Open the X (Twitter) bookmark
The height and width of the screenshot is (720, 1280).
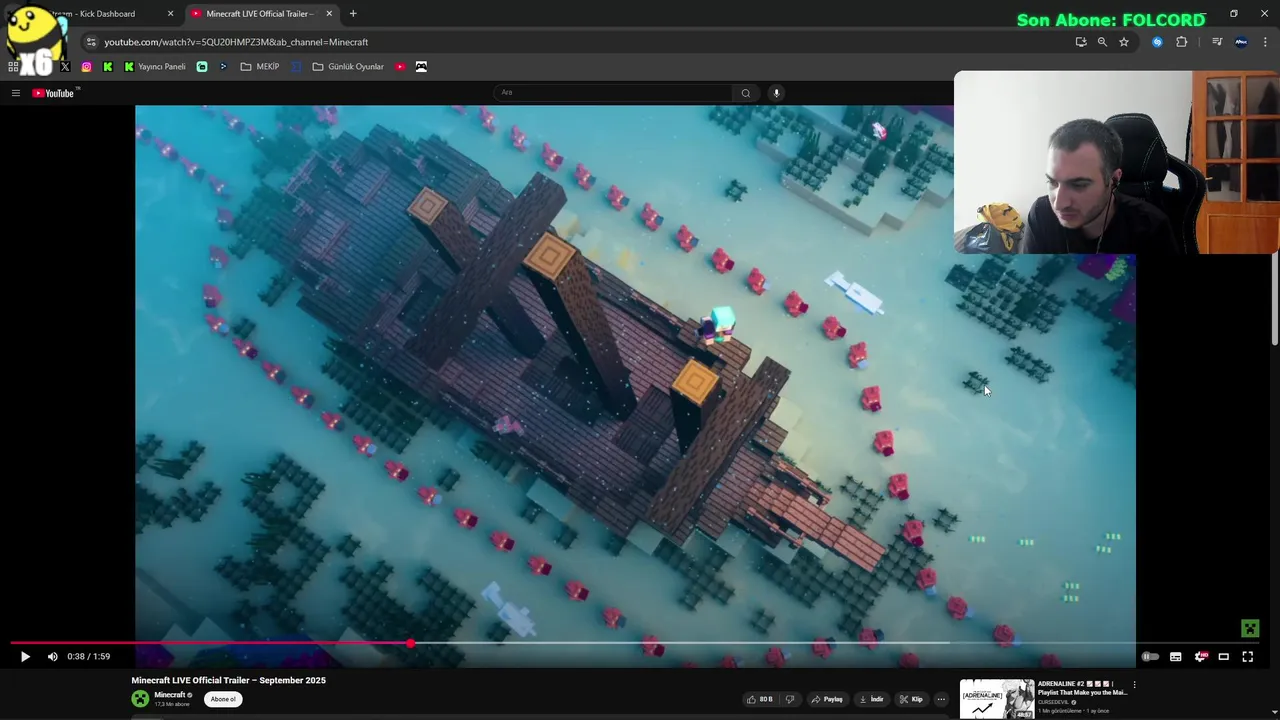pyautogui.click(x=65, y=67)
